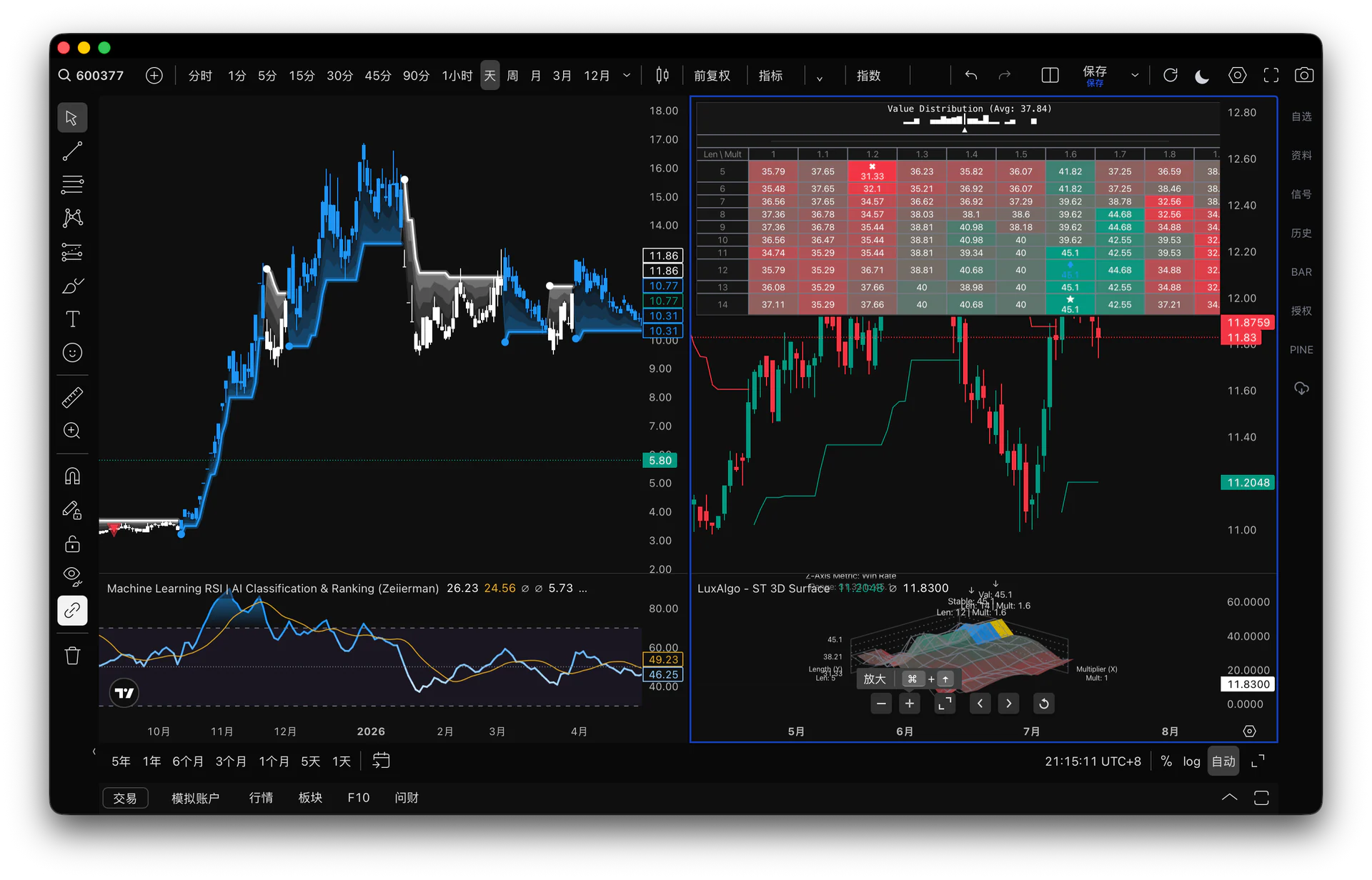Select the 12月 interval
This screenshot has height=880, width=1372.
597,76
